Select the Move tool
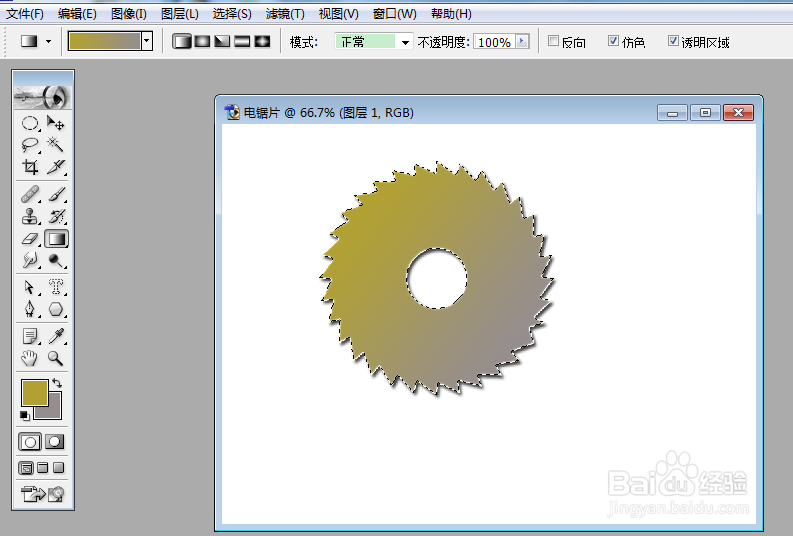The width and height of the screenshot is (793, 536). (56, 123)
